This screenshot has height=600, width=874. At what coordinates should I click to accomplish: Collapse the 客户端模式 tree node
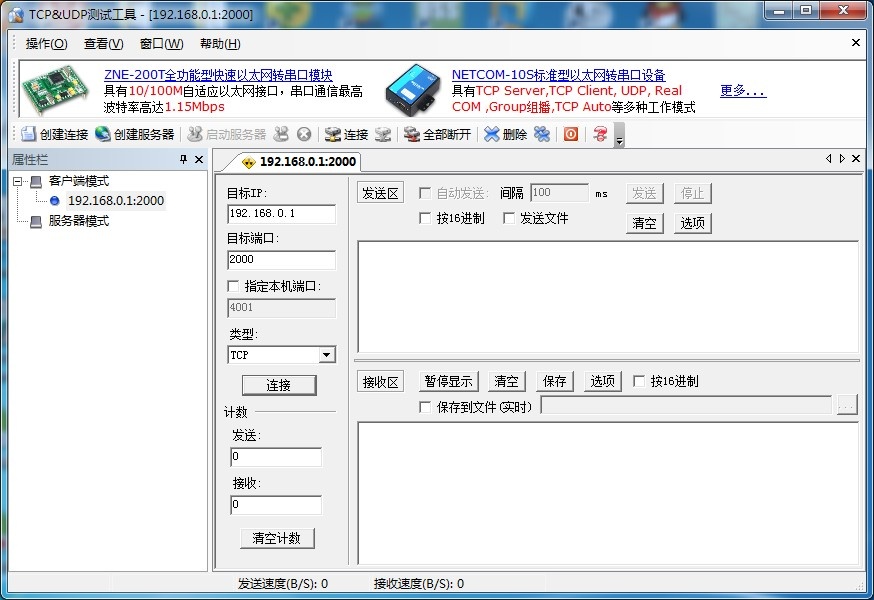(x=17, y=181)
